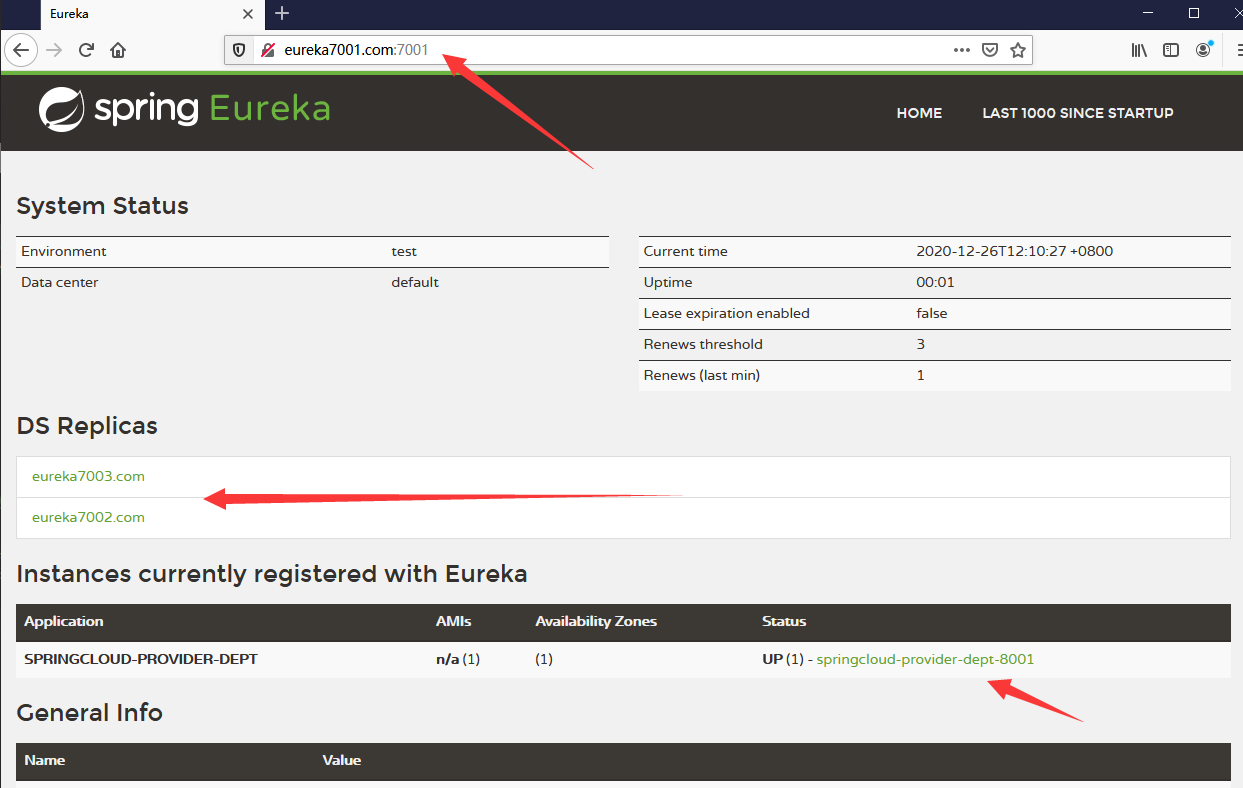Go forward with the browser Forward arrow
Viewport: 1243px width, 788px height.
[54, 50]
